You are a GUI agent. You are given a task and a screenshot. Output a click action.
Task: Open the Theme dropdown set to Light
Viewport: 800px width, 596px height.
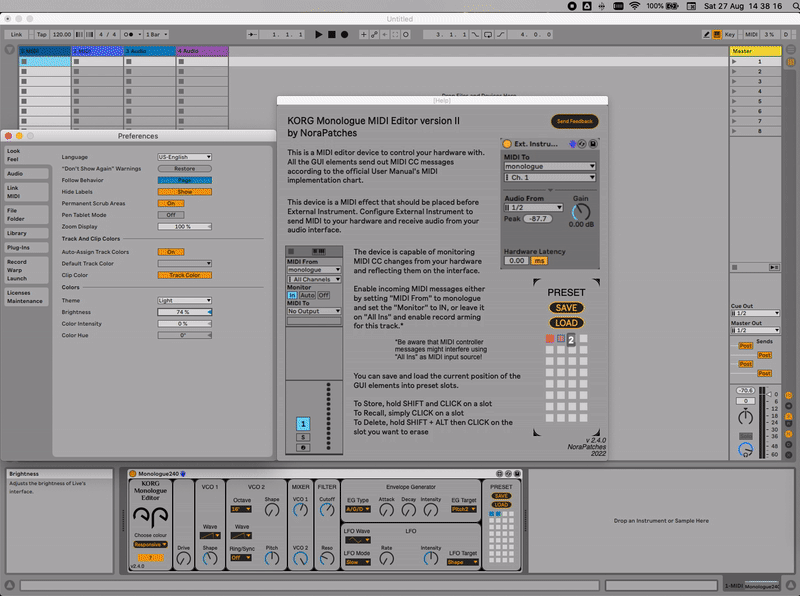[184, 300]
